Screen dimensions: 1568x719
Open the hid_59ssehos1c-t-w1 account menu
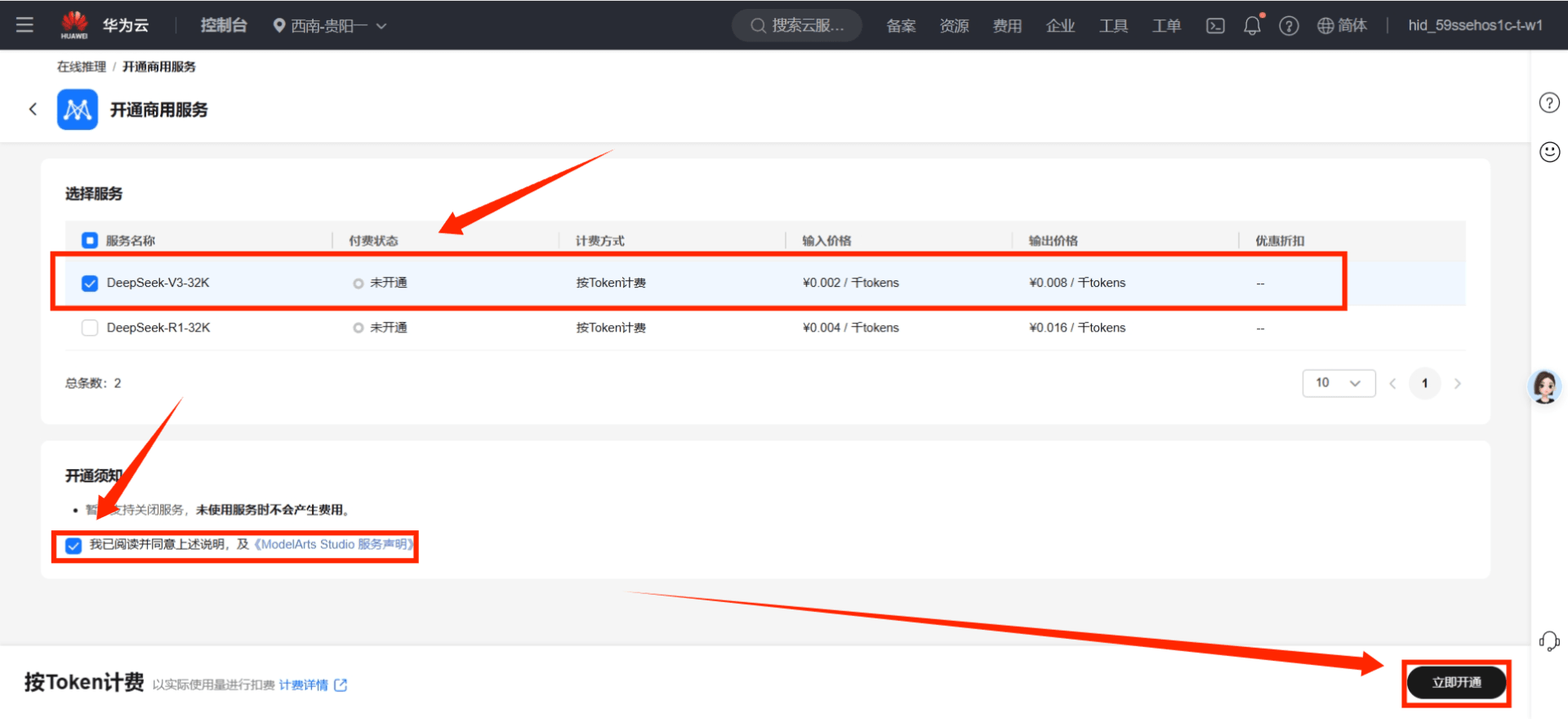point(1475,25)
